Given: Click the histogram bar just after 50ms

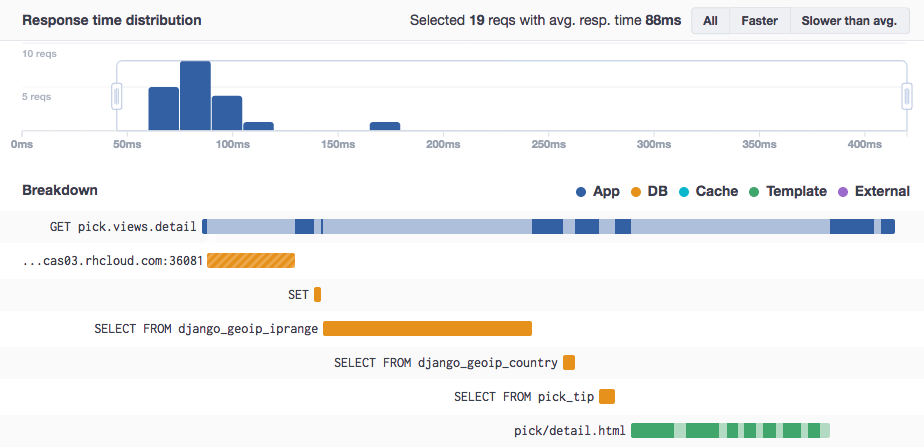Looking at the screenshot, I should [163, 108].
